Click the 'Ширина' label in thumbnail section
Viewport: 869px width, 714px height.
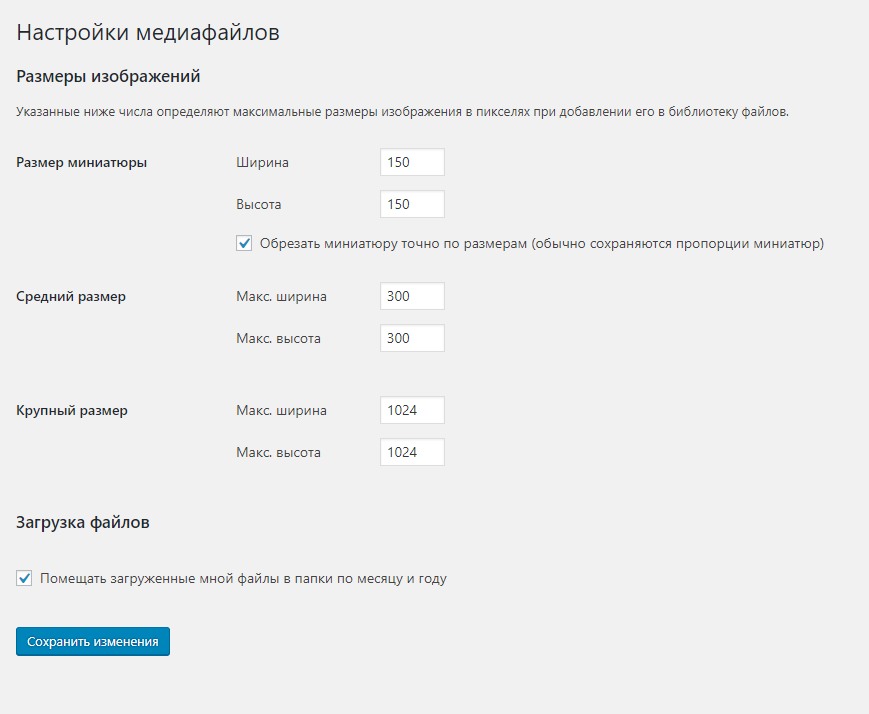click(262, 162)
